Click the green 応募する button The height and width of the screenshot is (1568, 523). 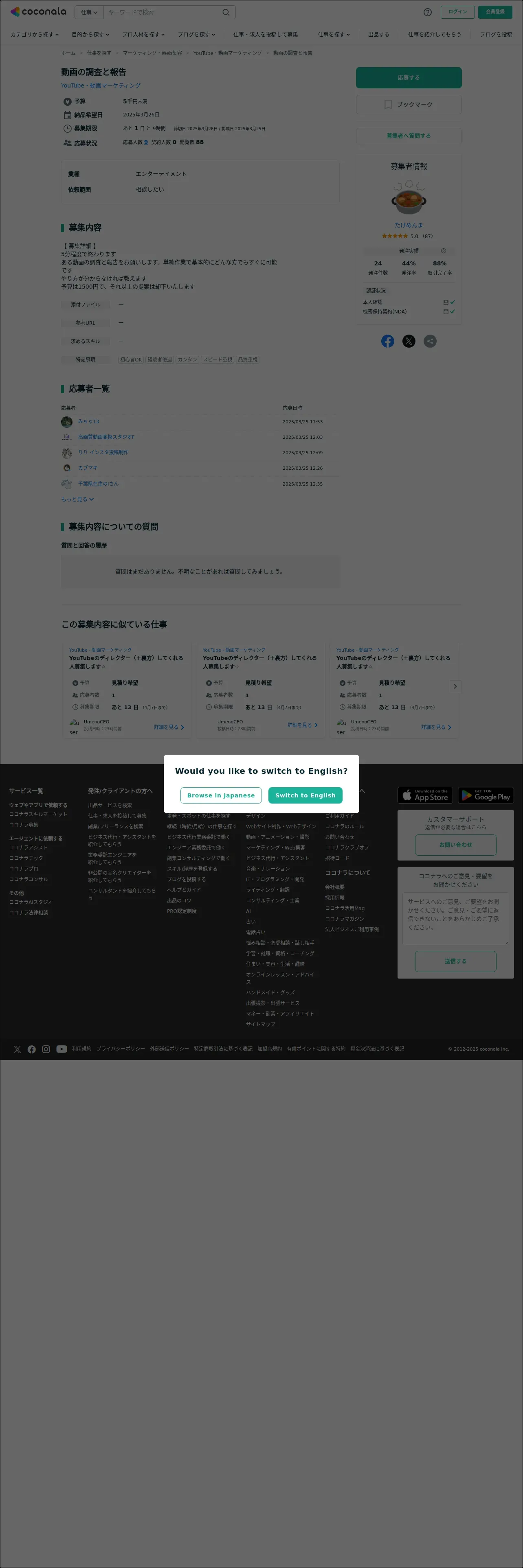pyautogui.click(x=409, y=78)
